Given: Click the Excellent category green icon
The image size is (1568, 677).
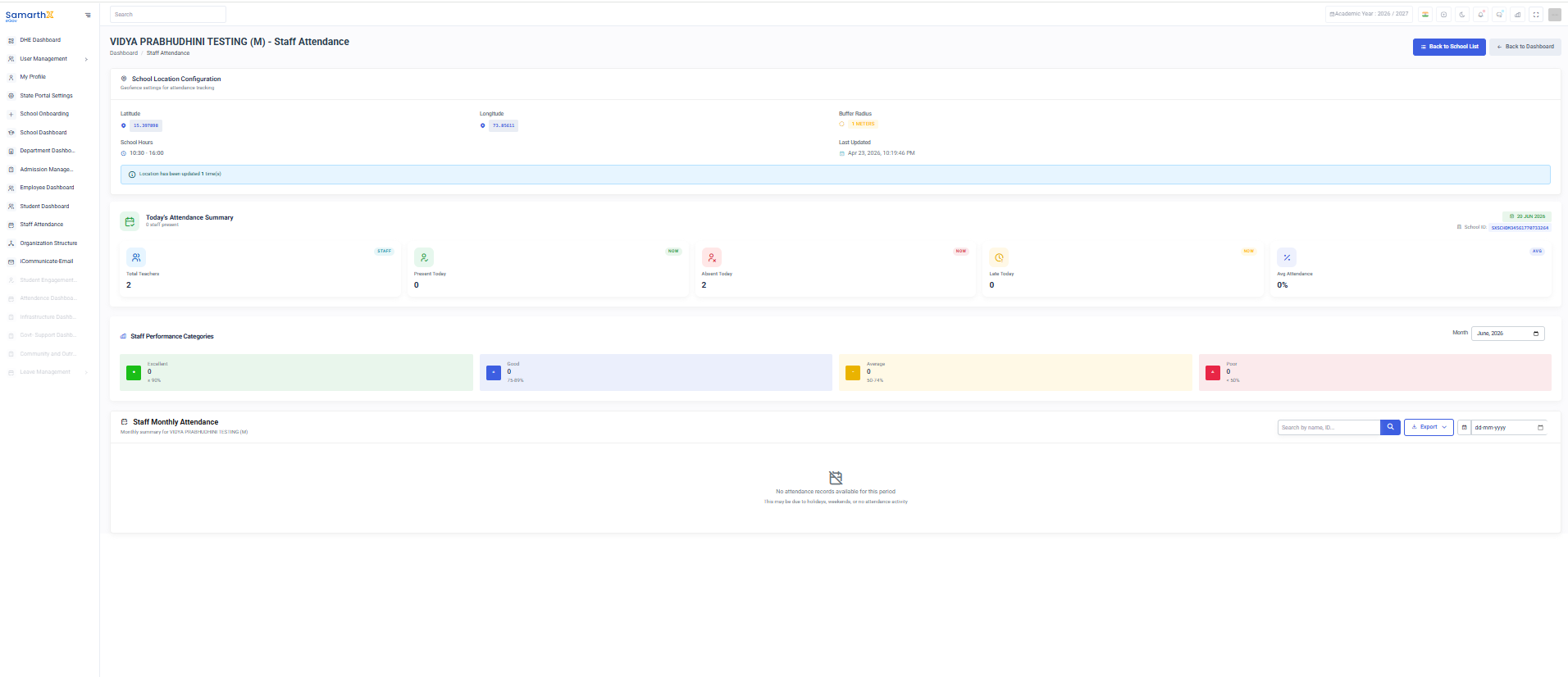Looking at the screenshot, I should pos(134,372).
